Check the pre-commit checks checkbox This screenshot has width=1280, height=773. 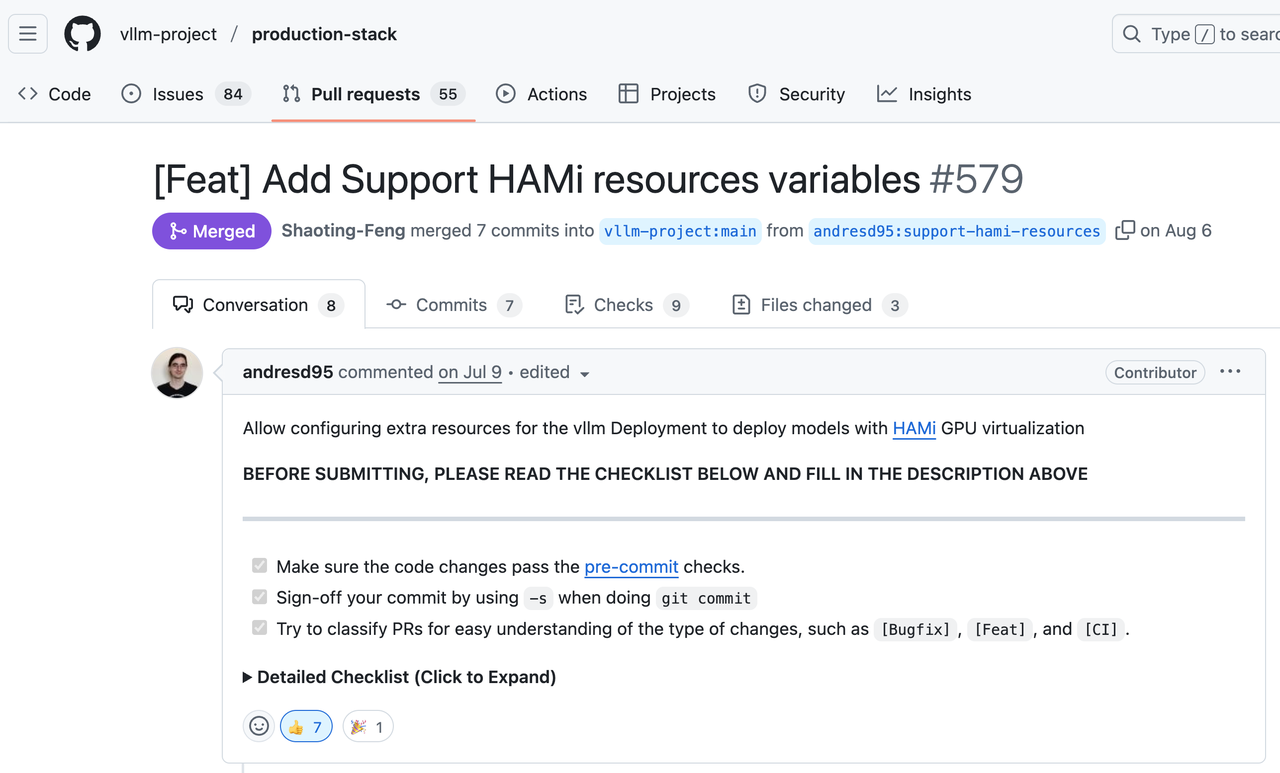click(259, 565)
